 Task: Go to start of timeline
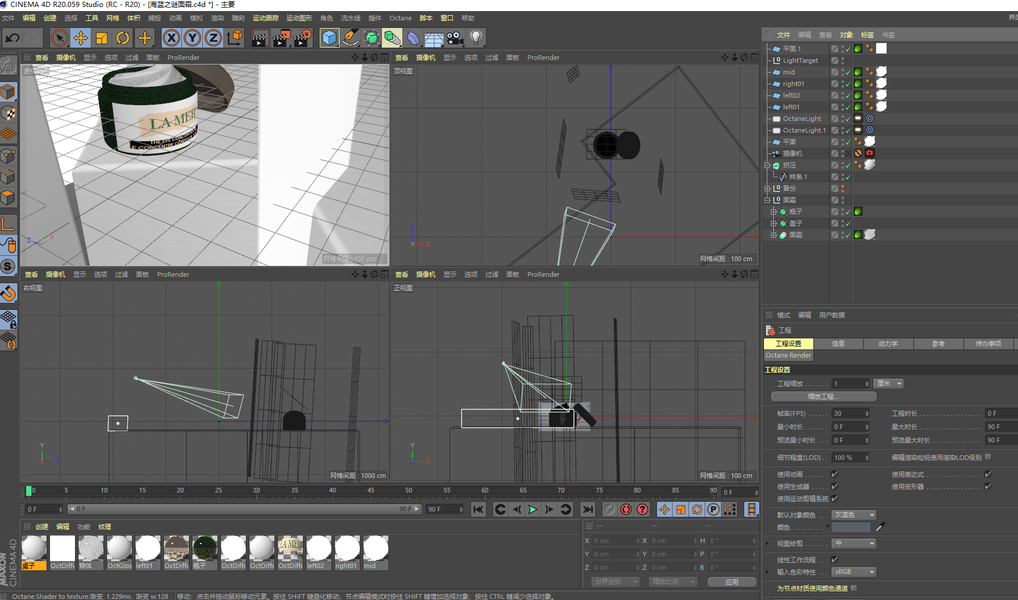(478, 510)
